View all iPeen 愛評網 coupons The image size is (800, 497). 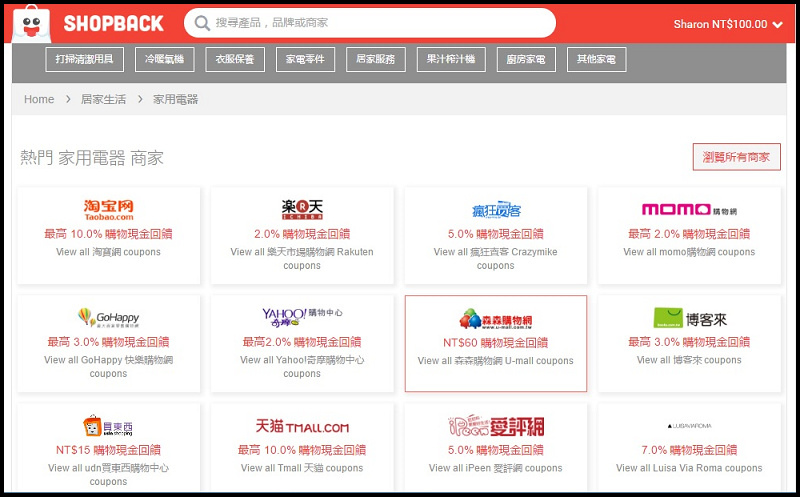[x=496, y=468]
